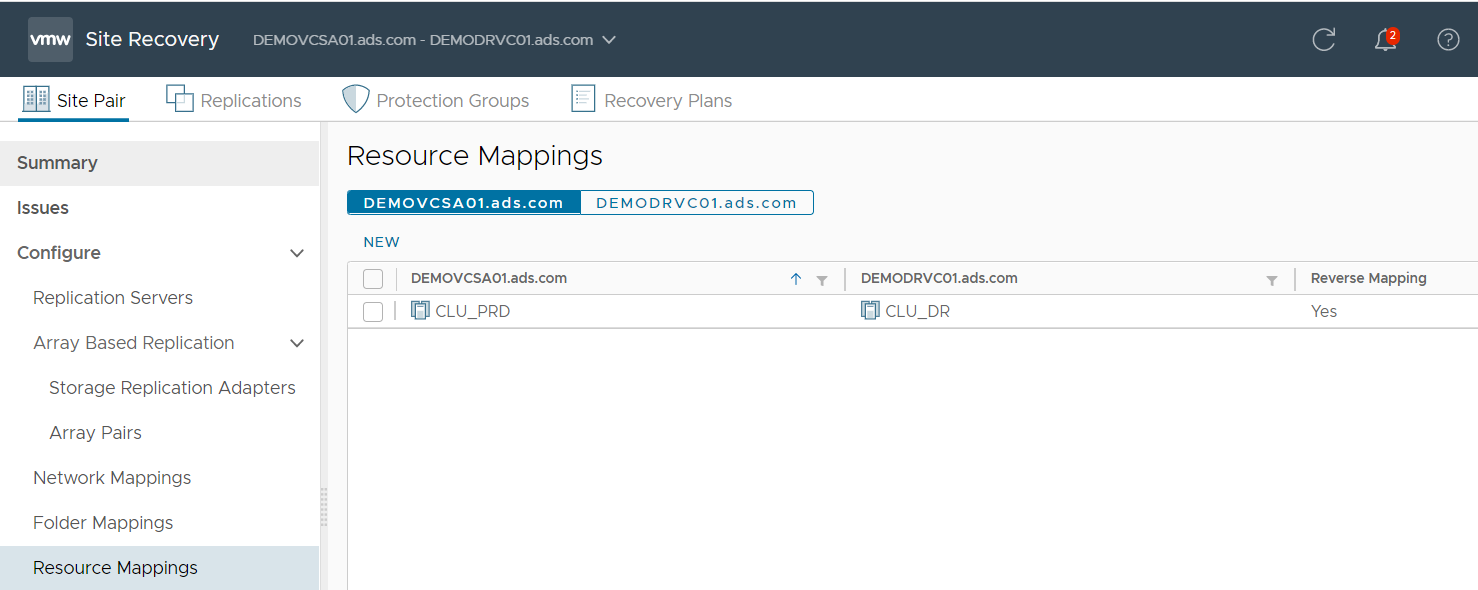Collapse the Array Based Replication section
This screenshot has width=1478, height=590.
pos(297,343)
